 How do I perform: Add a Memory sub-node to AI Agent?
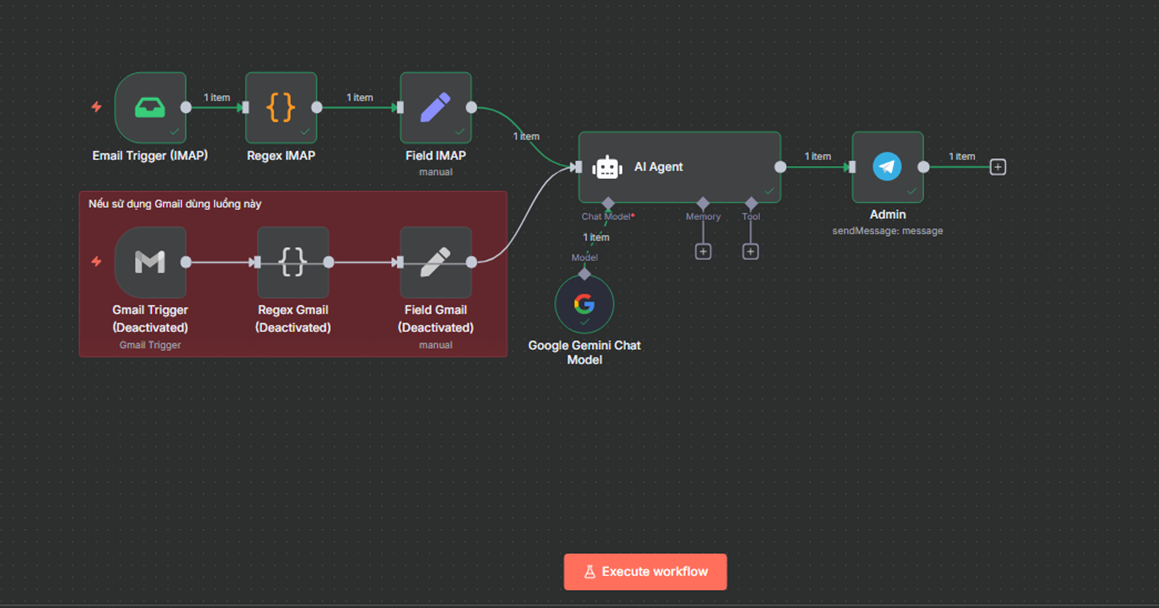(703, 252)
